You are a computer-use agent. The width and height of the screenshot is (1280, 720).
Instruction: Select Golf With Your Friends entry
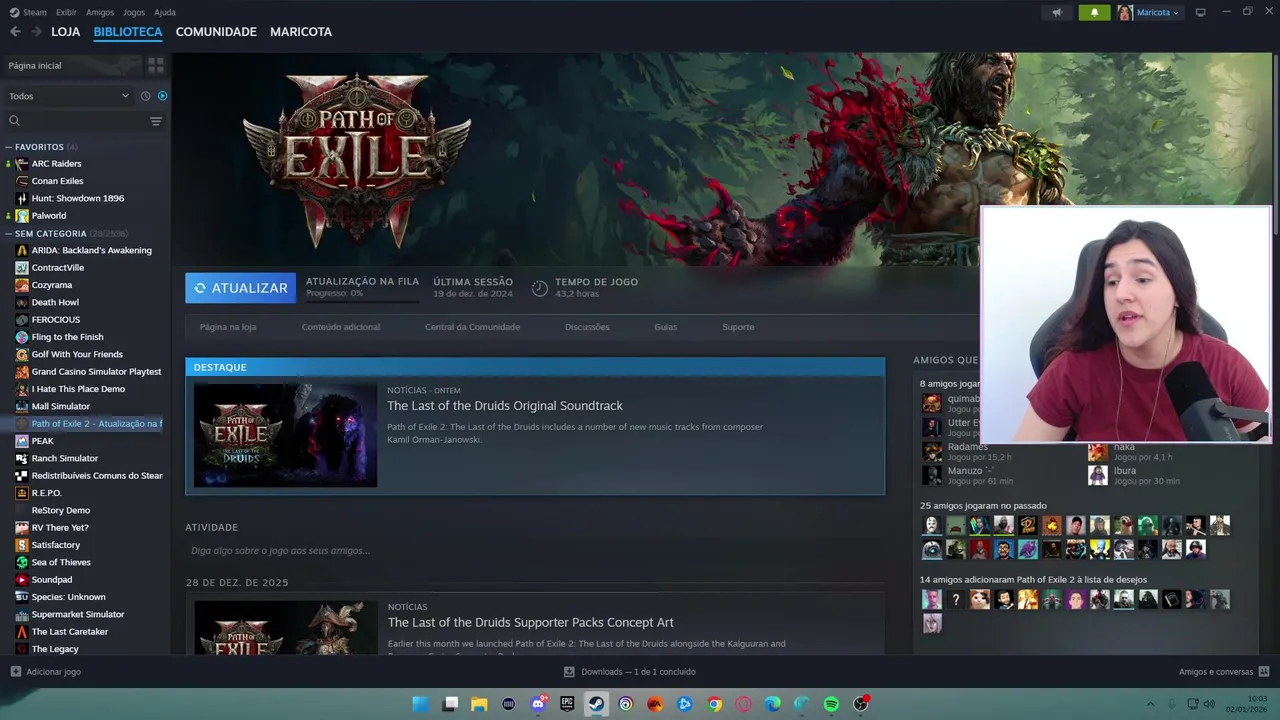pyautogui.click(x=77, y=354)
